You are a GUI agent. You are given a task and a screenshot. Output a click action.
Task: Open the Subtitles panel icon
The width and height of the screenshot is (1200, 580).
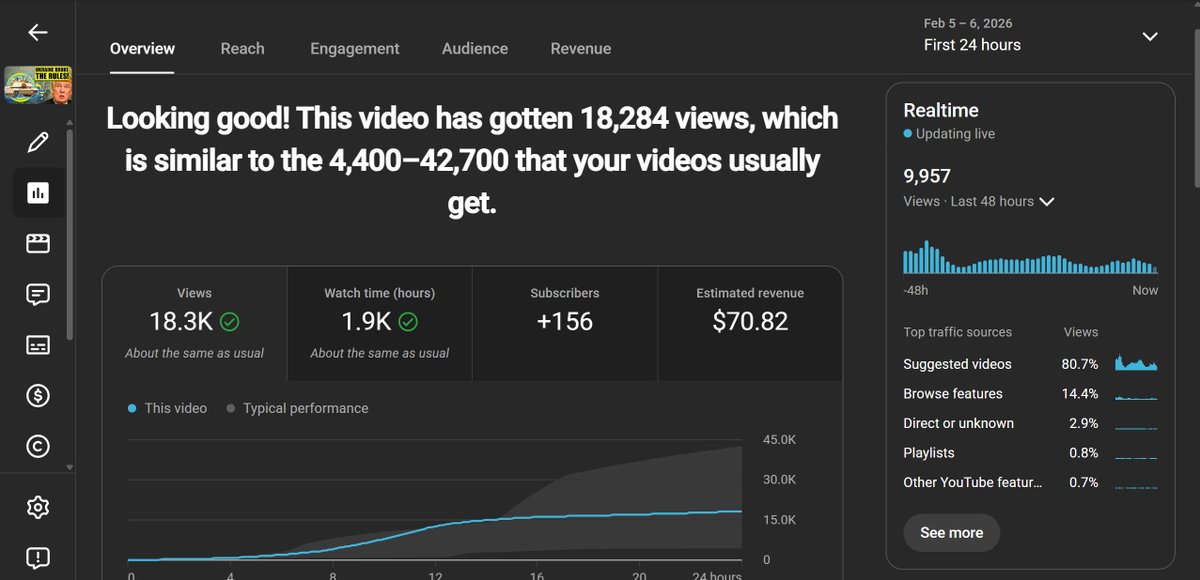38,344
